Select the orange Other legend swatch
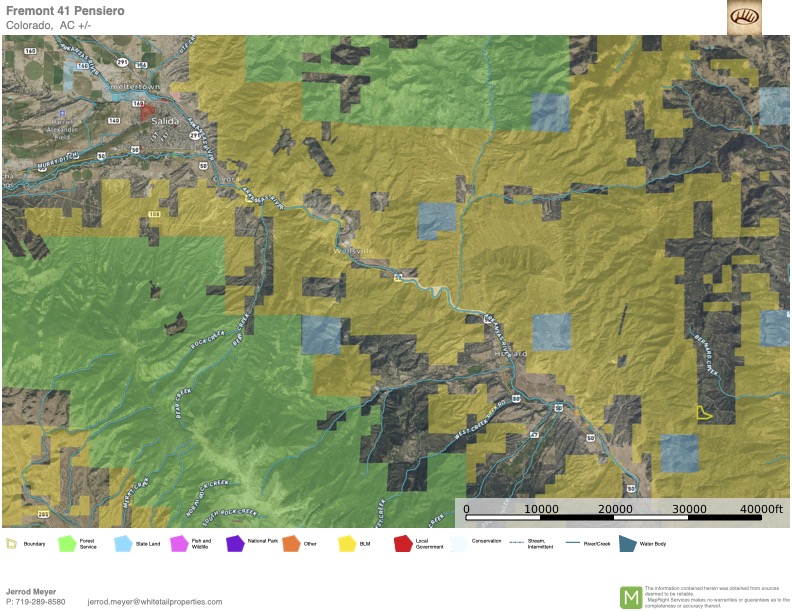This screenshot has width=792, height=612. (291, 544)
